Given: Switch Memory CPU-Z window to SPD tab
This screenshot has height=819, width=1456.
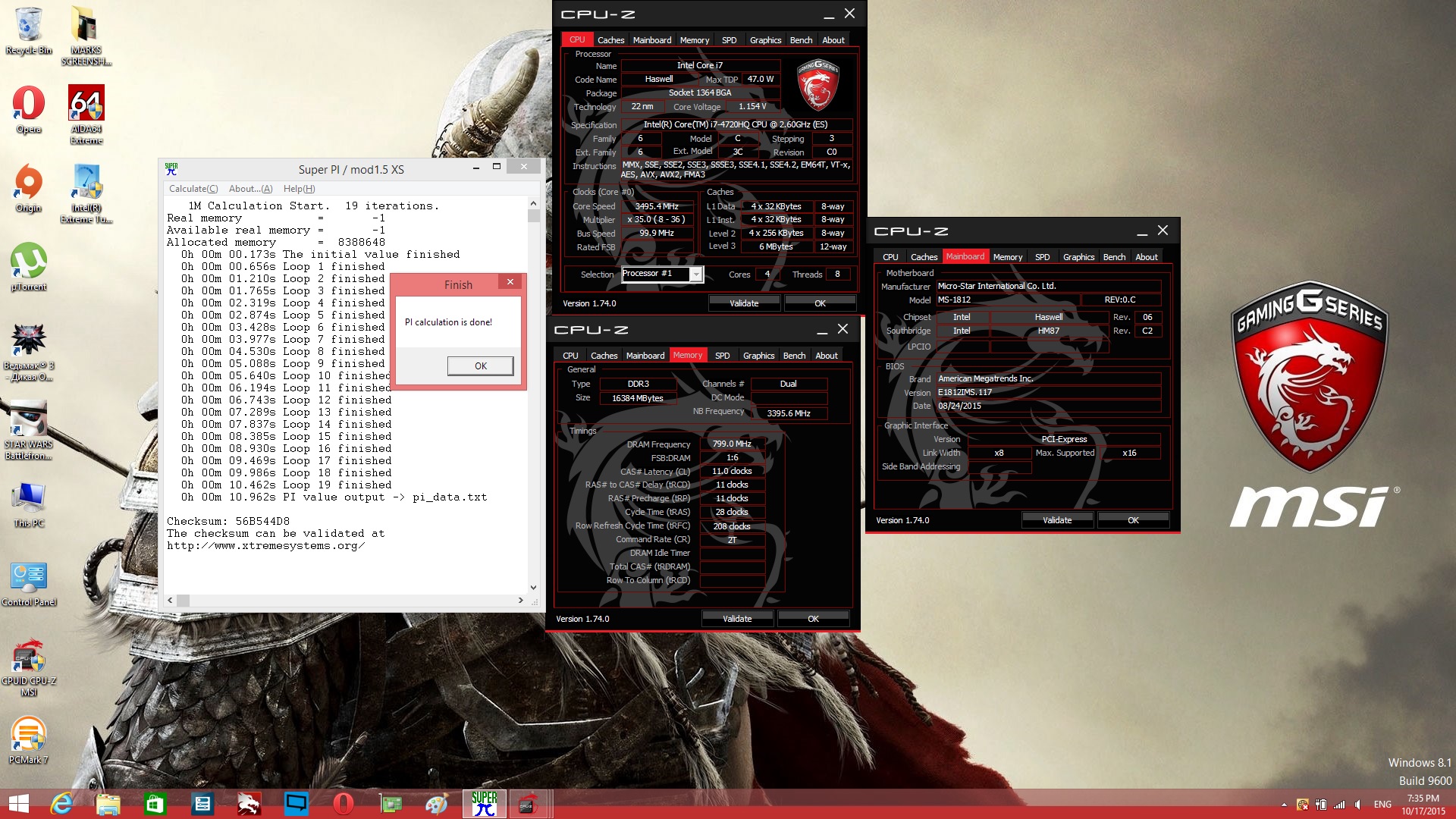Looking at the screenshot, I should point(722,356).
